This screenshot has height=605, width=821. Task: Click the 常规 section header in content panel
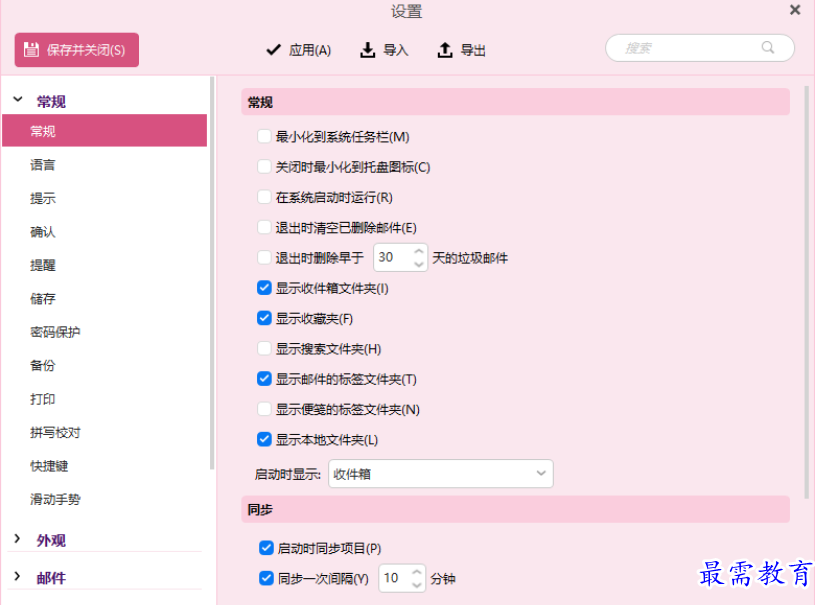(515, 102)
